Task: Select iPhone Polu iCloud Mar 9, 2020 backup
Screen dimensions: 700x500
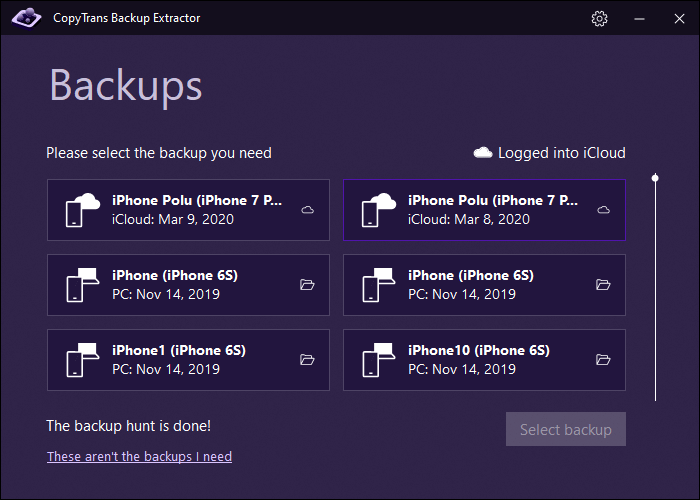Action: (x=188, y=210)
